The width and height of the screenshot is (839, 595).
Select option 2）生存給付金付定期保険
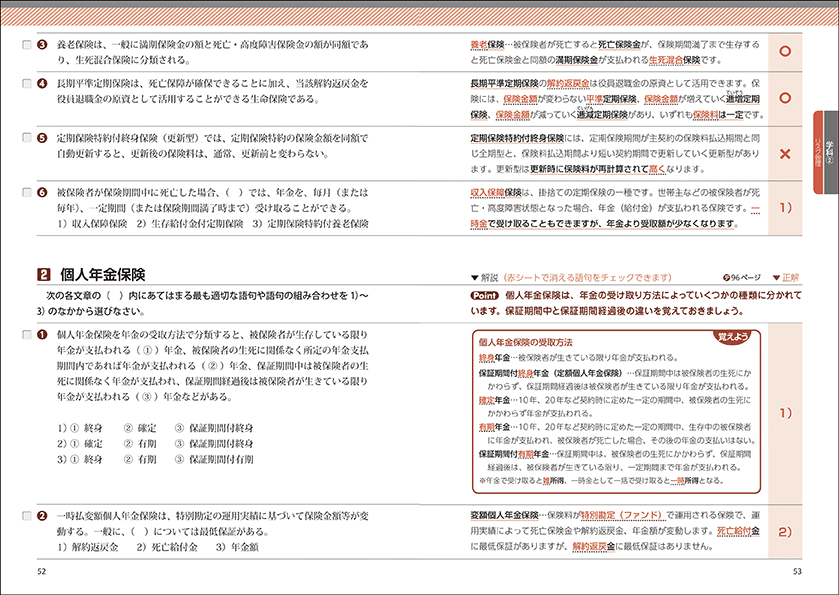[189, 224]
